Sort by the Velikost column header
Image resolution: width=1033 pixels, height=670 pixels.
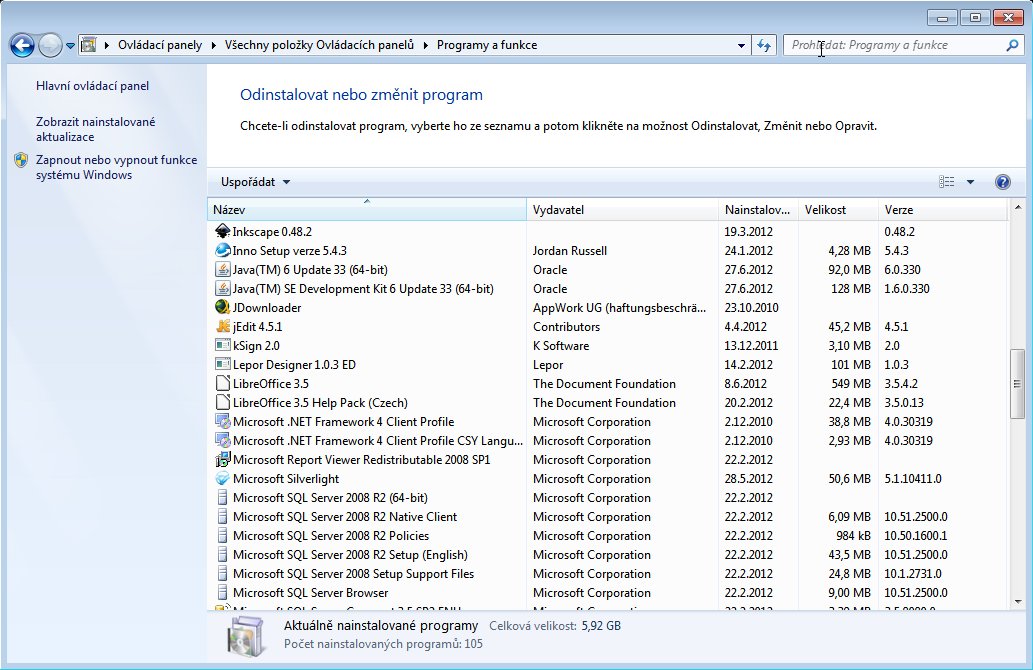[x=838, y=209]
